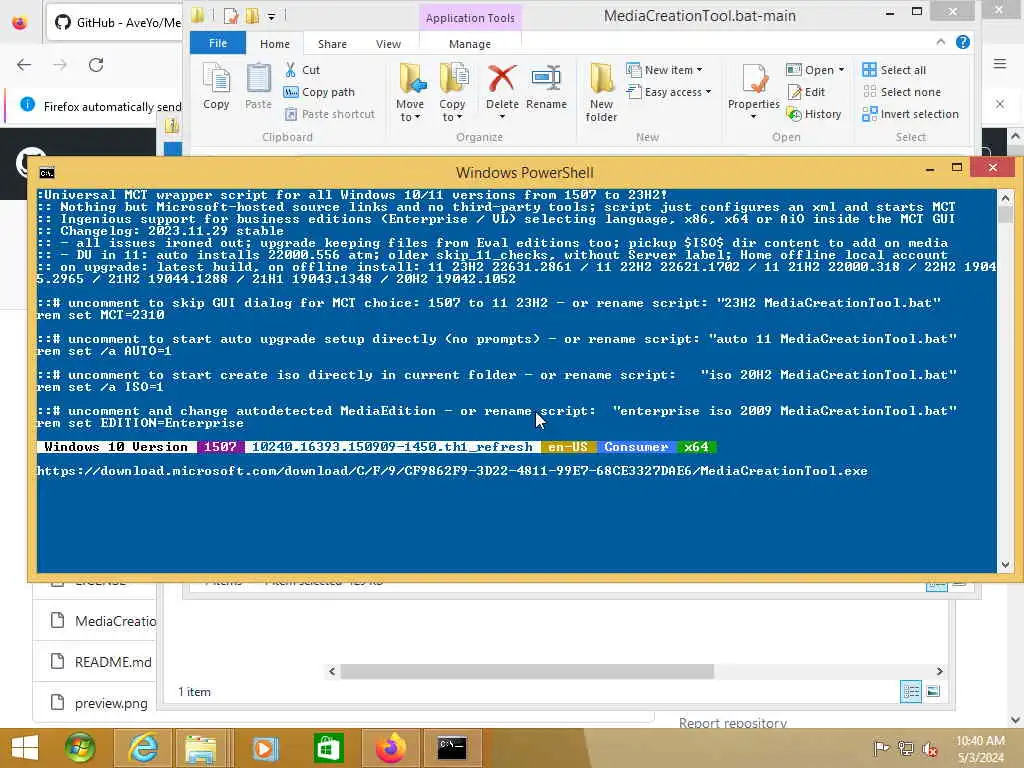1024x768 pixels.
Task: Switch Explorer to details view
Action: tap(911, 691)
